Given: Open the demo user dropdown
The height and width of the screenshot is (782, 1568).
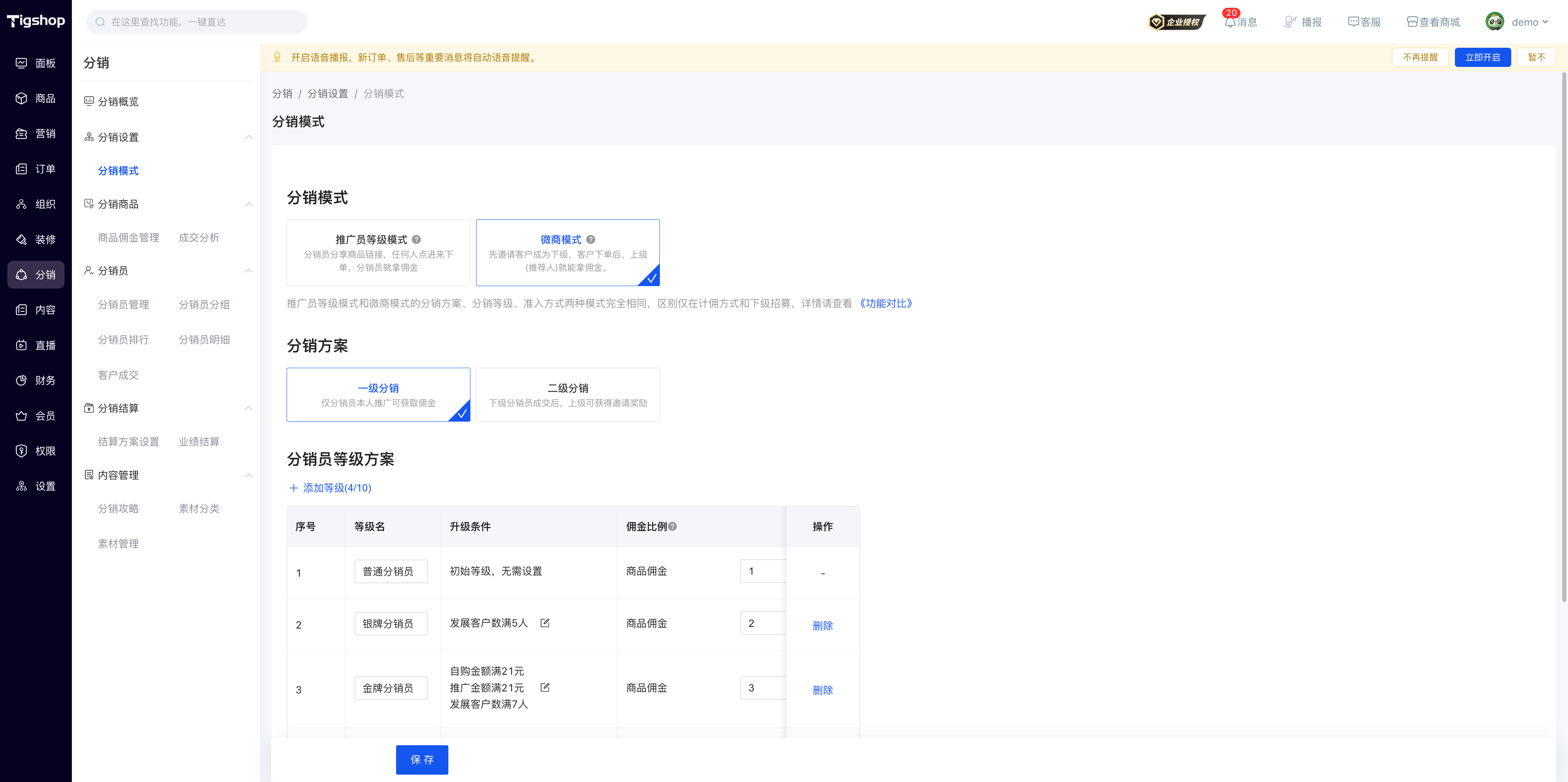Looking at the screenshot, I should click(1517, 22).
